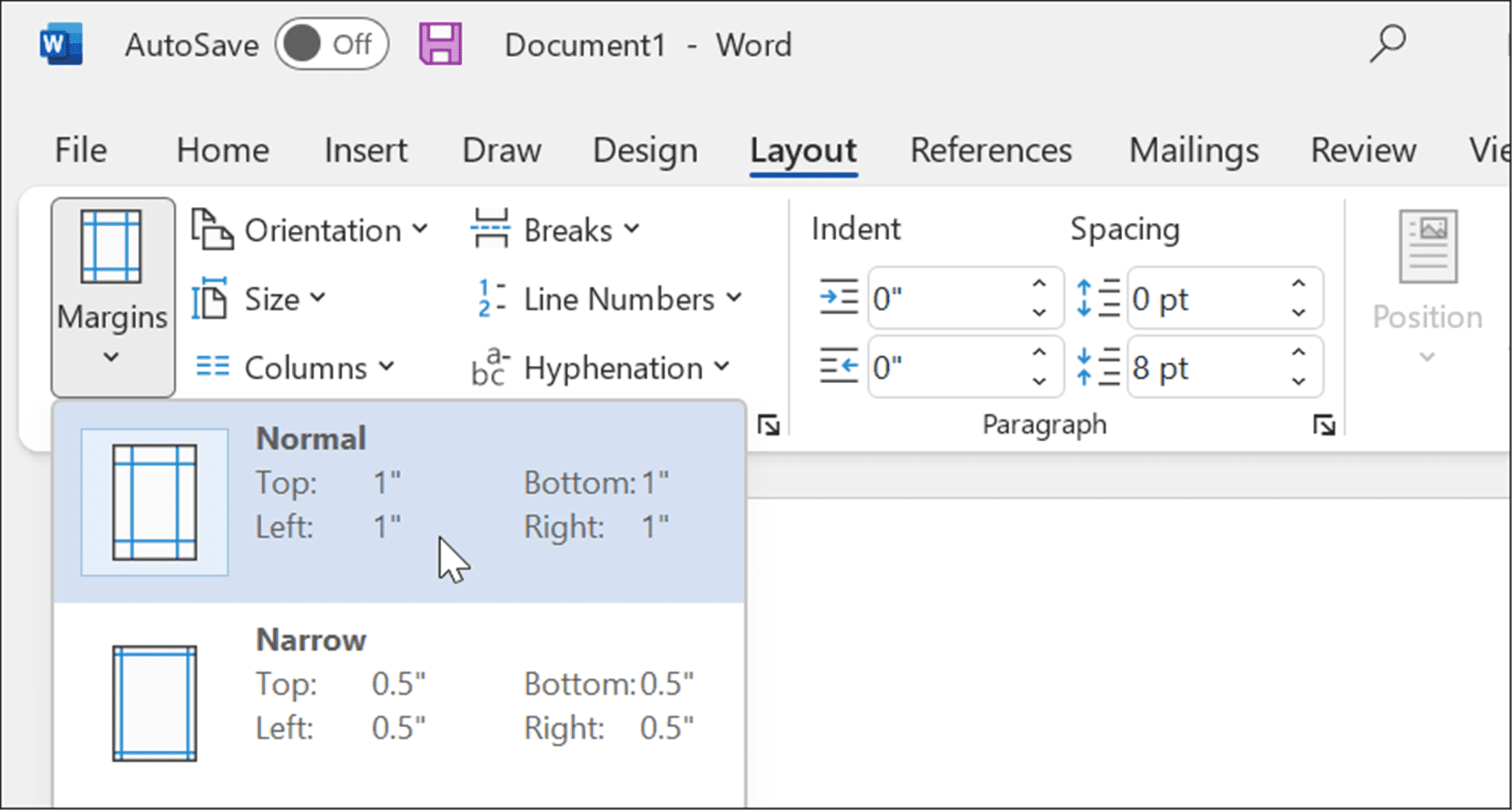Image resolution: width=1512 pixels, height=810 pixels.
Task: Expand the Margins dropdown chevron
Action: 111,357
